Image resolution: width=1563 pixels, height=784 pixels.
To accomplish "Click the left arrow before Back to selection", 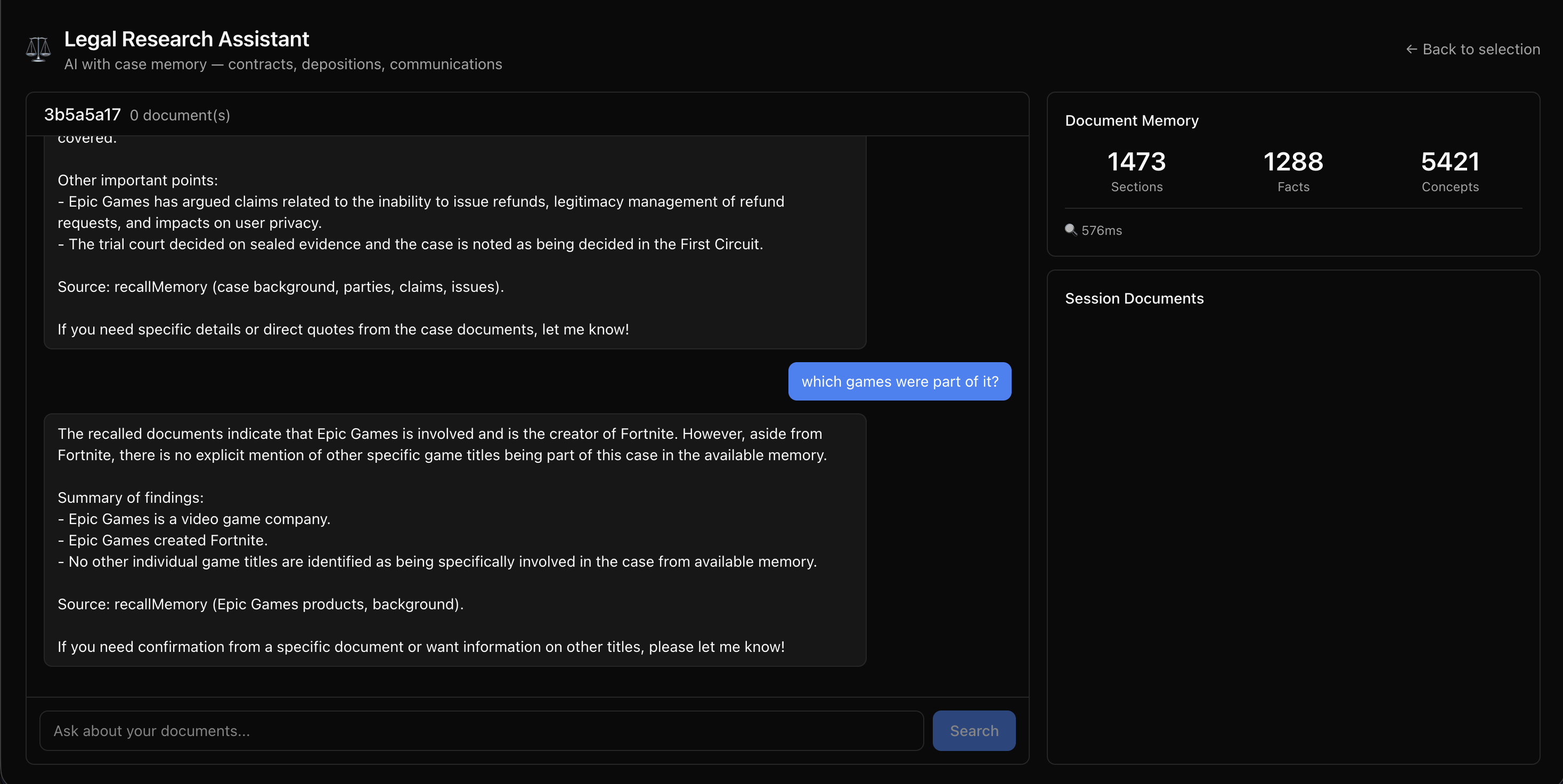I will [1411, 49].
